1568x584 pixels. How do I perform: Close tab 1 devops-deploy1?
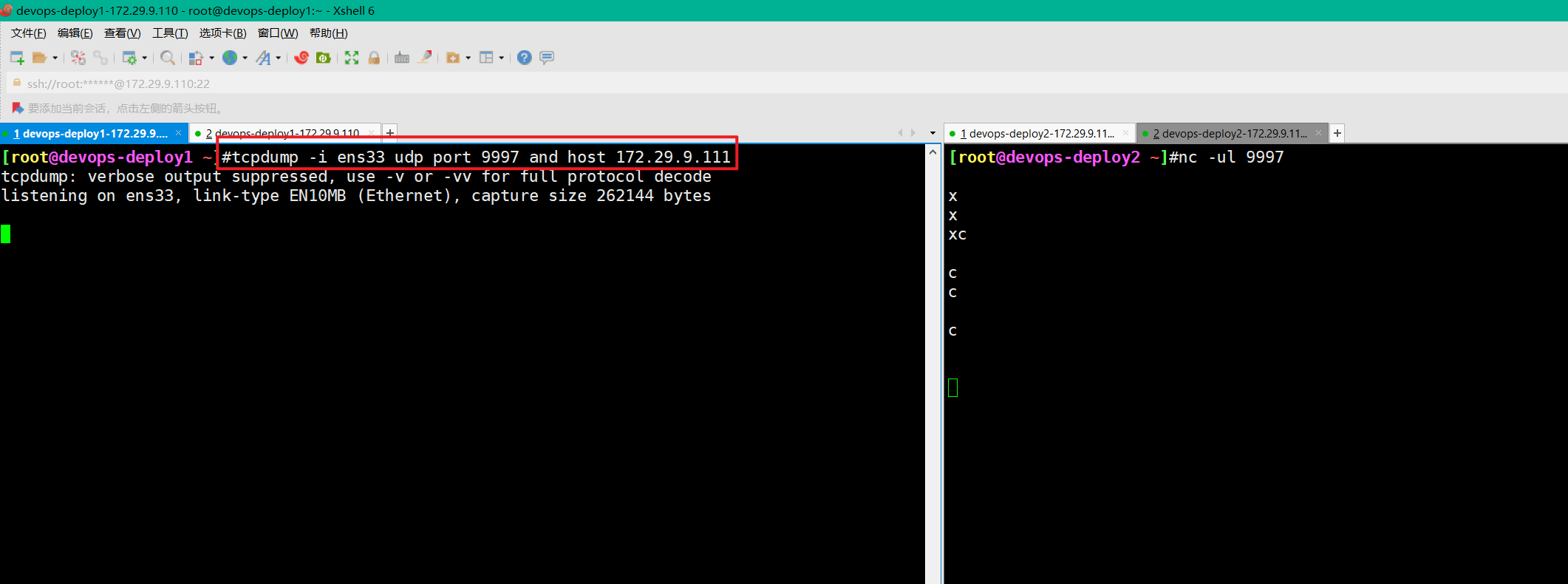178,133
